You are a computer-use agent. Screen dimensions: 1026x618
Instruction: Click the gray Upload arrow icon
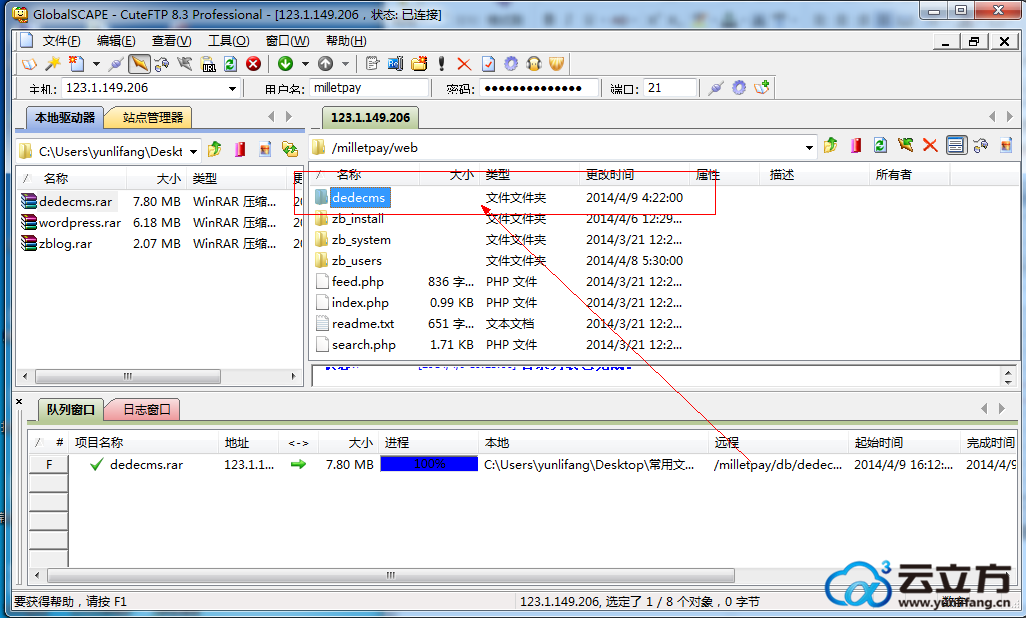tap(325, 64)
